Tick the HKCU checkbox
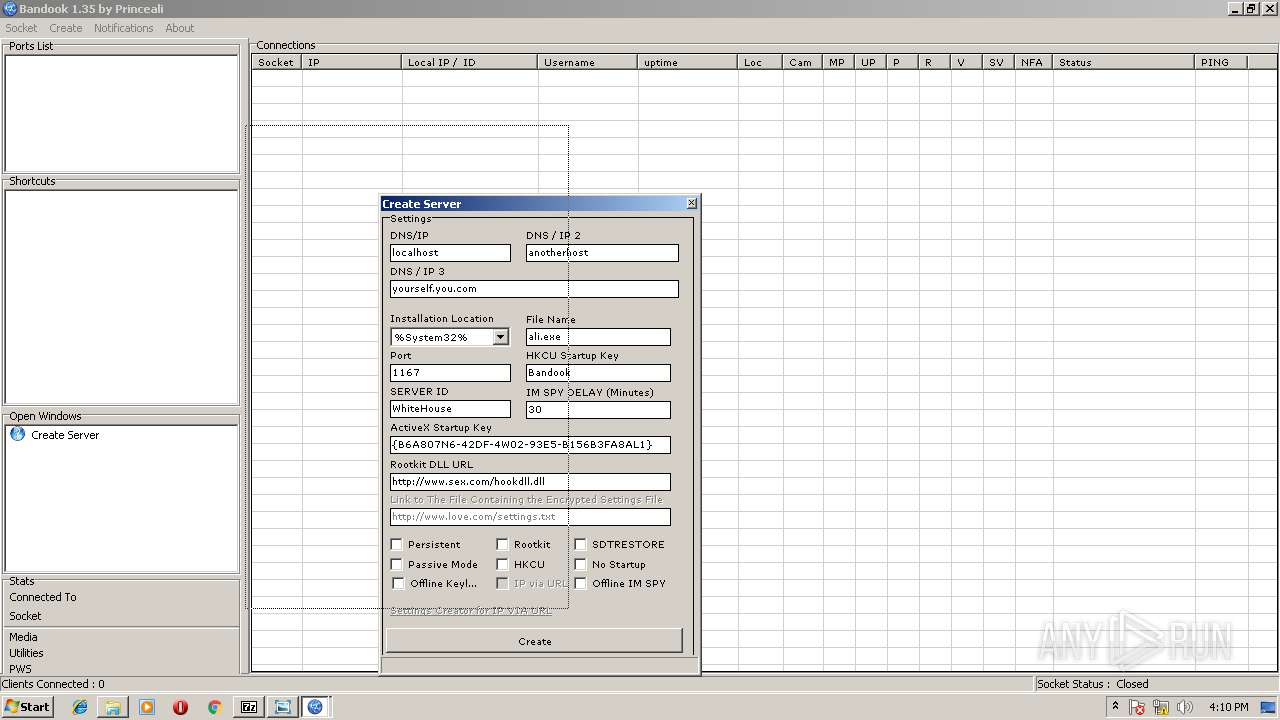The height and width of the screenshot is (720, 1280). (503, 564)
